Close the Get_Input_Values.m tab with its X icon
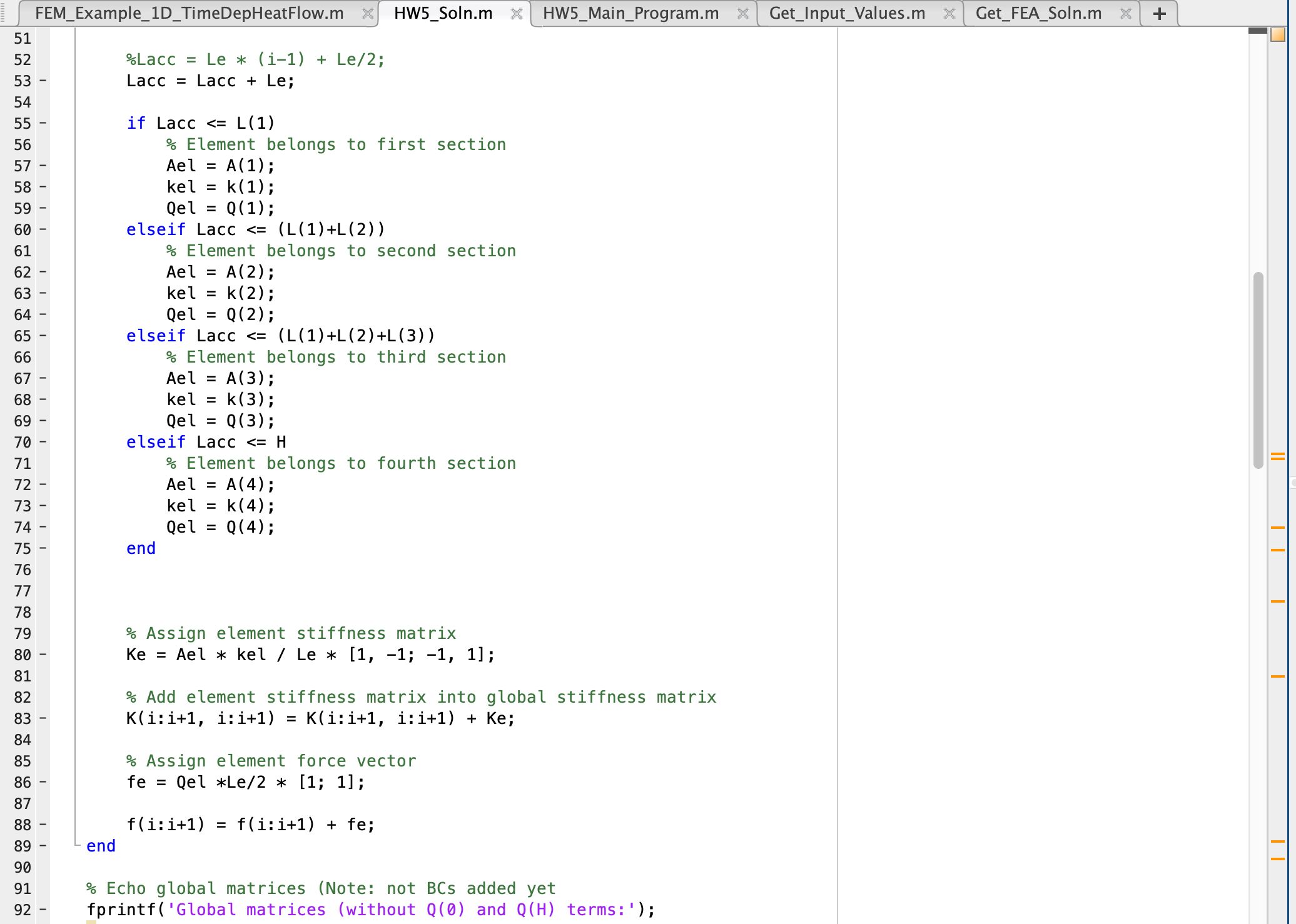This screenshot has width=1296, height=924. (950, 13)
